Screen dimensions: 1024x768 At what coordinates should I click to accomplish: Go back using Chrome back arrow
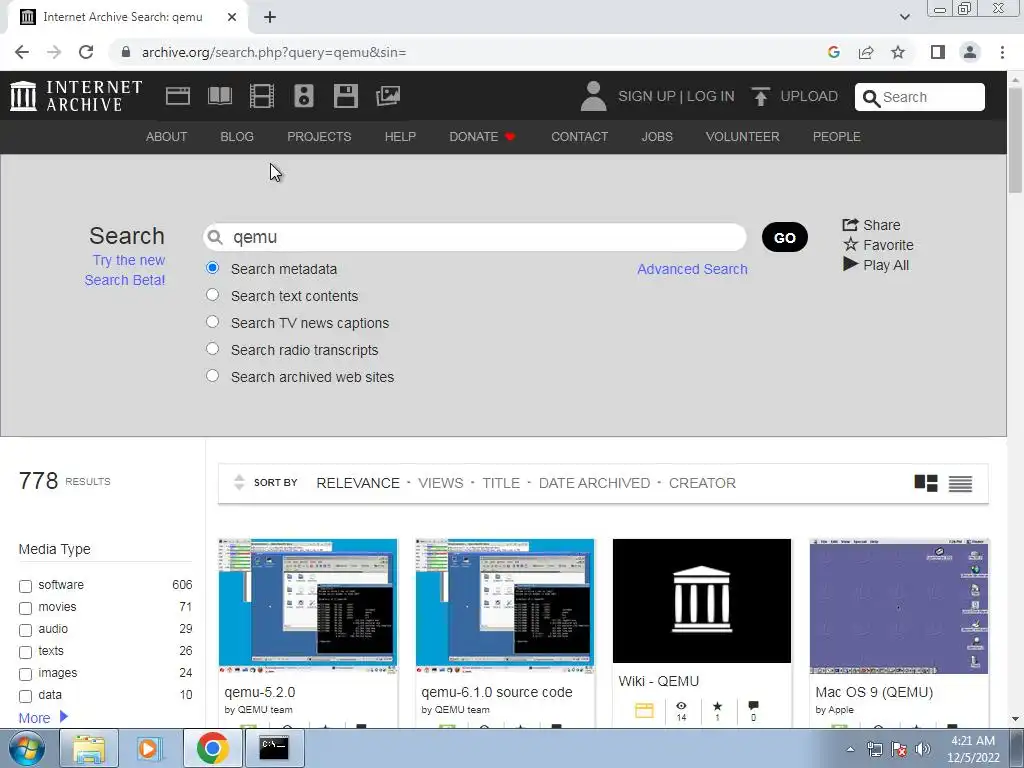coord(22,52)
